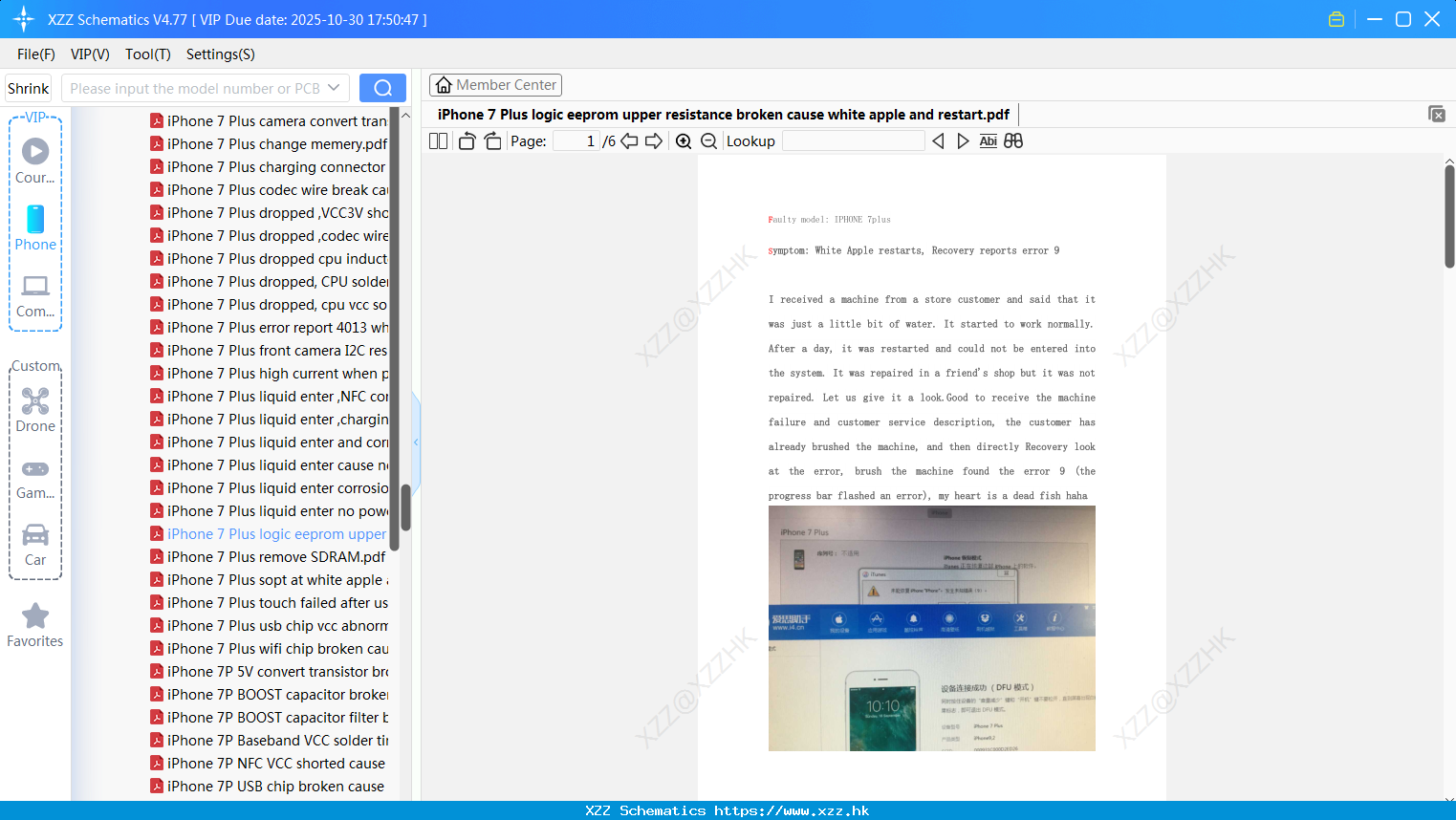Image resolution: width=1456 pixels, height=820 pixels.
Task: Go to next page arrow
Action: point(654,140)
